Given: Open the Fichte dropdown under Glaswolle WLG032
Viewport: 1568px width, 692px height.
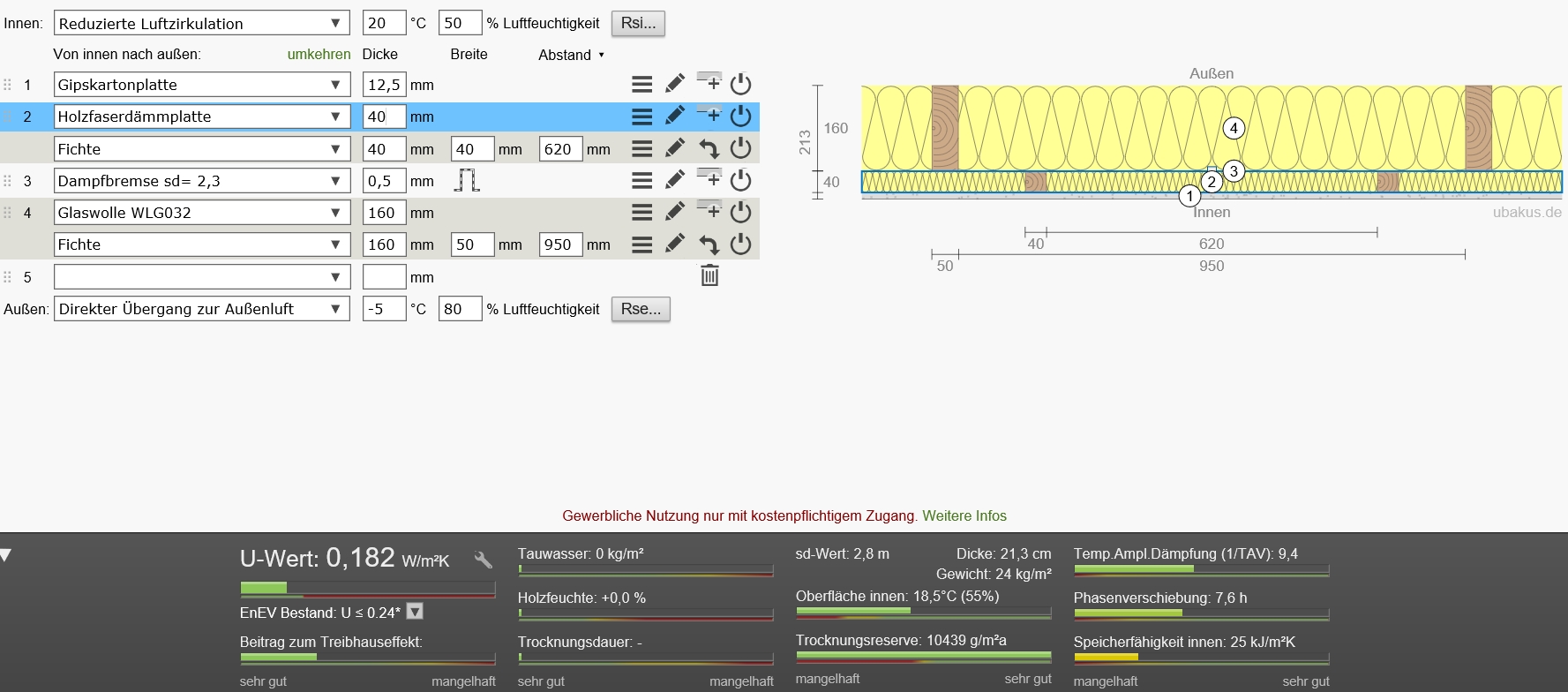Looking at the screenshot, I should coord(202,244).
